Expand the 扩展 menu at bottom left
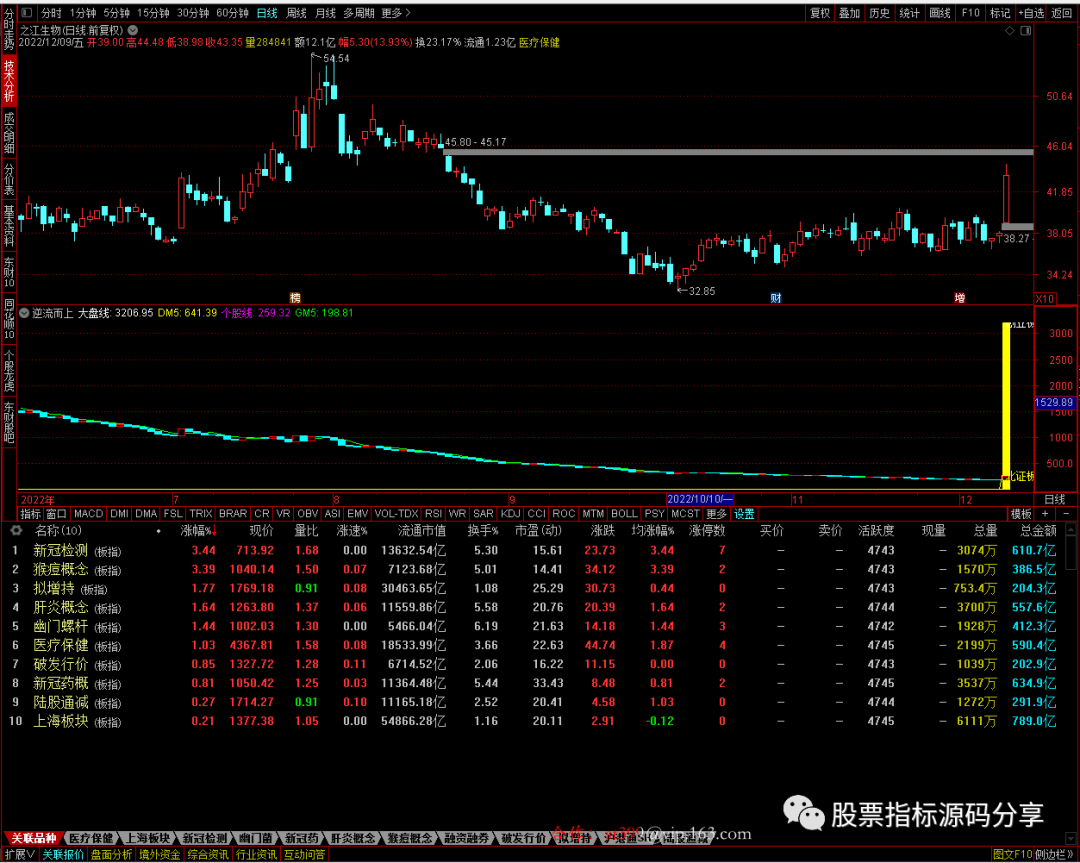1080x863 pixels. pyautogui.click(x=20, y=854)
